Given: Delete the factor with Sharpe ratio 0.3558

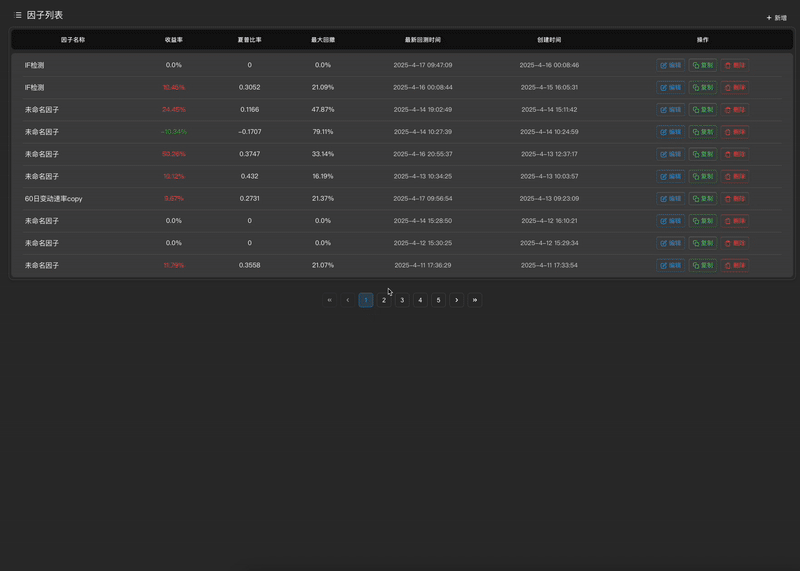Looking at the screenshot, I should point(735,265).
